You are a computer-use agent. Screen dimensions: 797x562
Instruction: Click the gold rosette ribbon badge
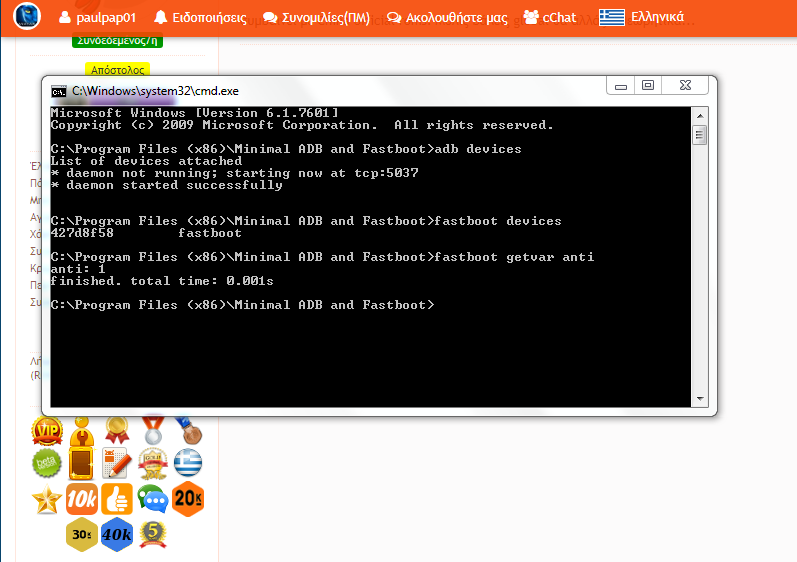[x=117, y=430]
